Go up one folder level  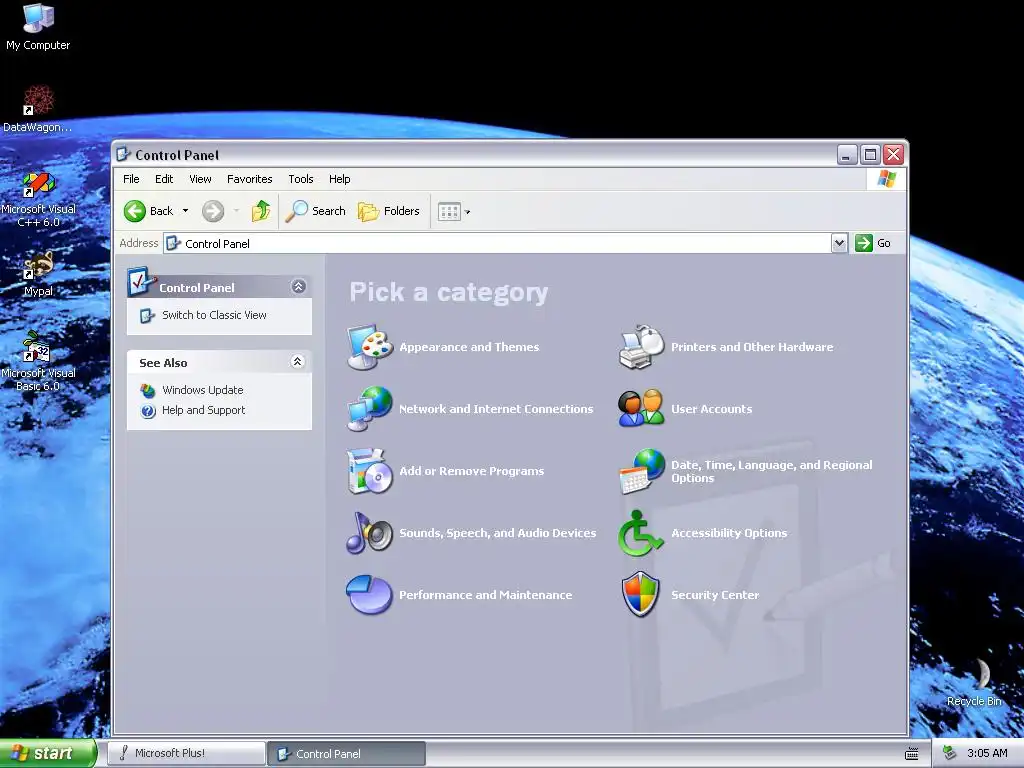click(261, 211)
